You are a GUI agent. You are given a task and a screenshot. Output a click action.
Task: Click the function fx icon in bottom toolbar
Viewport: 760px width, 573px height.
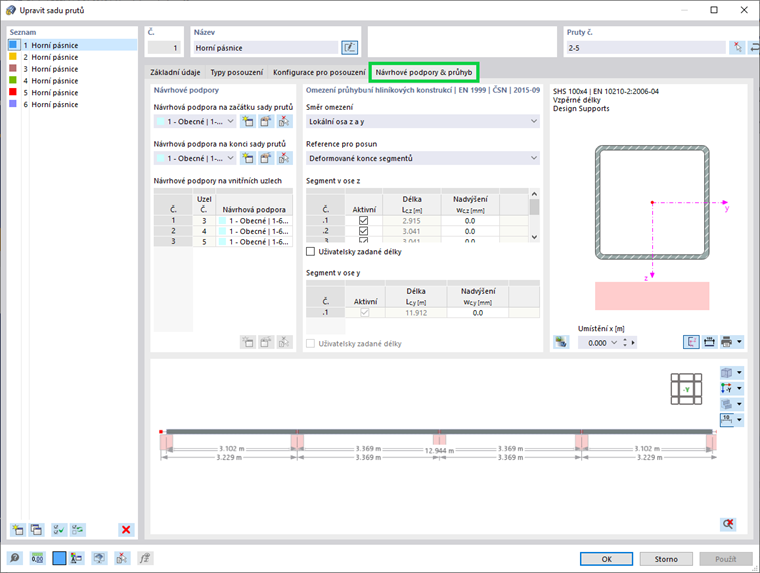(144, 558)
